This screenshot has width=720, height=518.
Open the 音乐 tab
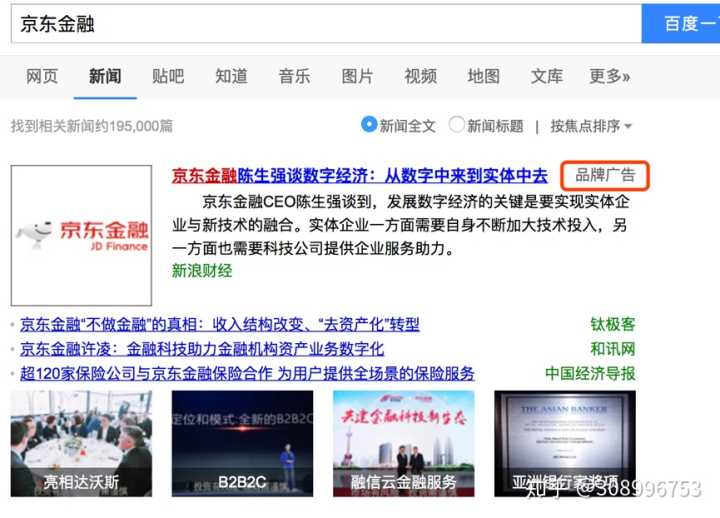[x=294, y=76]
